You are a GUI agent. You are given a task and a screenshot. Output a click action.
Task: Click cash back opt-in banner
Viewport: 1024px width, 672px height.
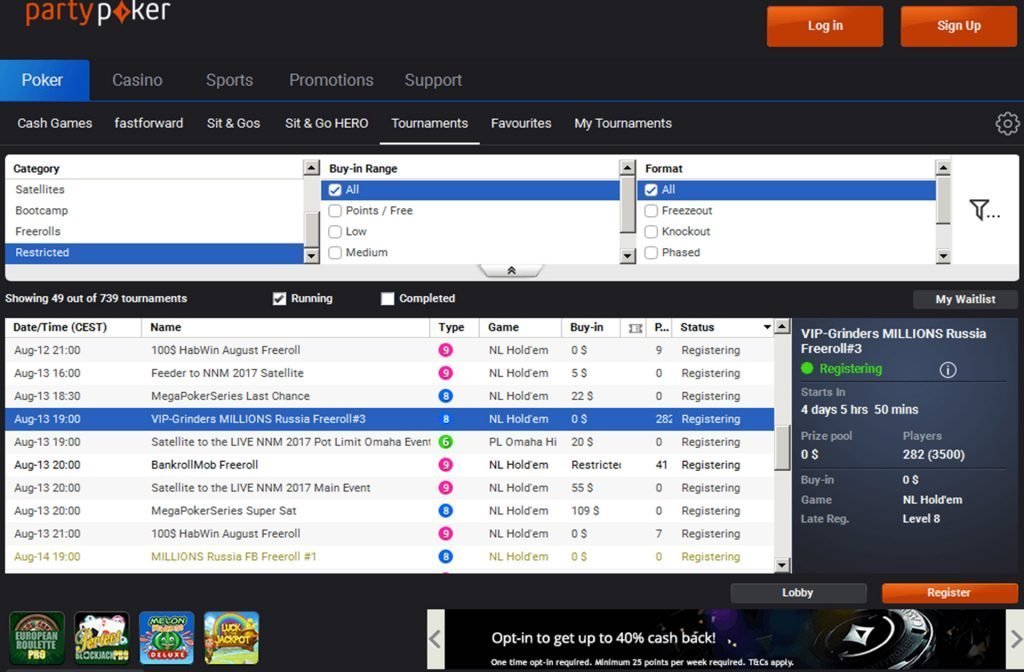point(725,639)
